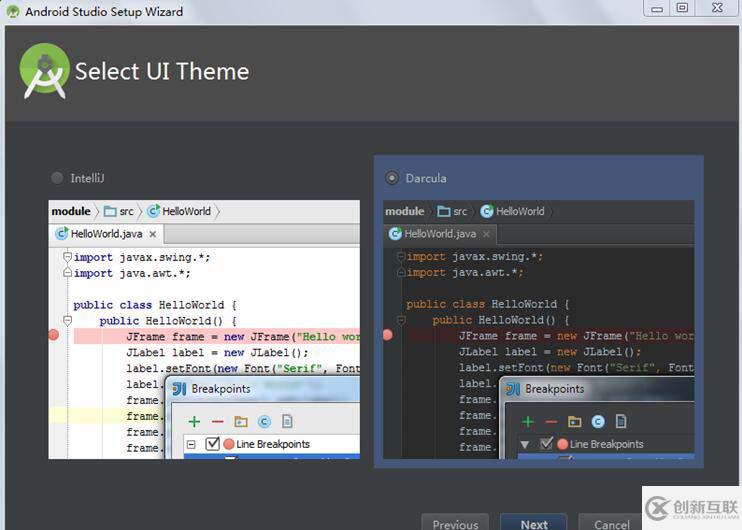Click src folder icon in Darcula preview

[x=443, y=212]
